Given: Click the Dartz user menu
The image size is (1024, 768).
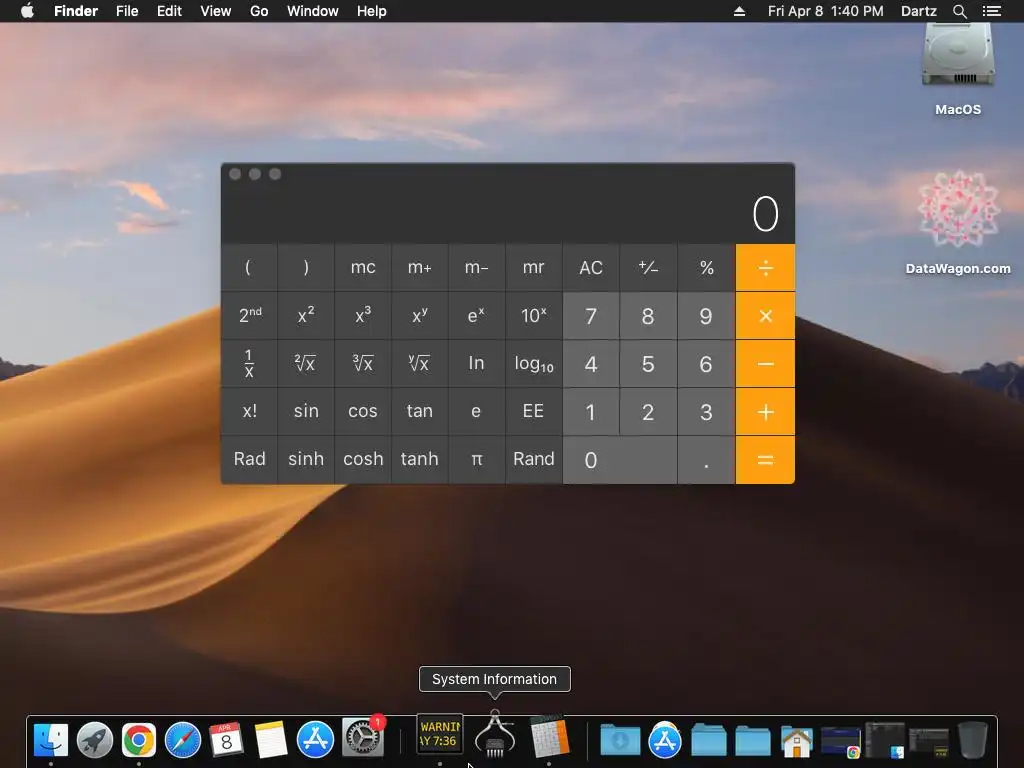Looking at the screenshot, I should (x=919, y=11).
